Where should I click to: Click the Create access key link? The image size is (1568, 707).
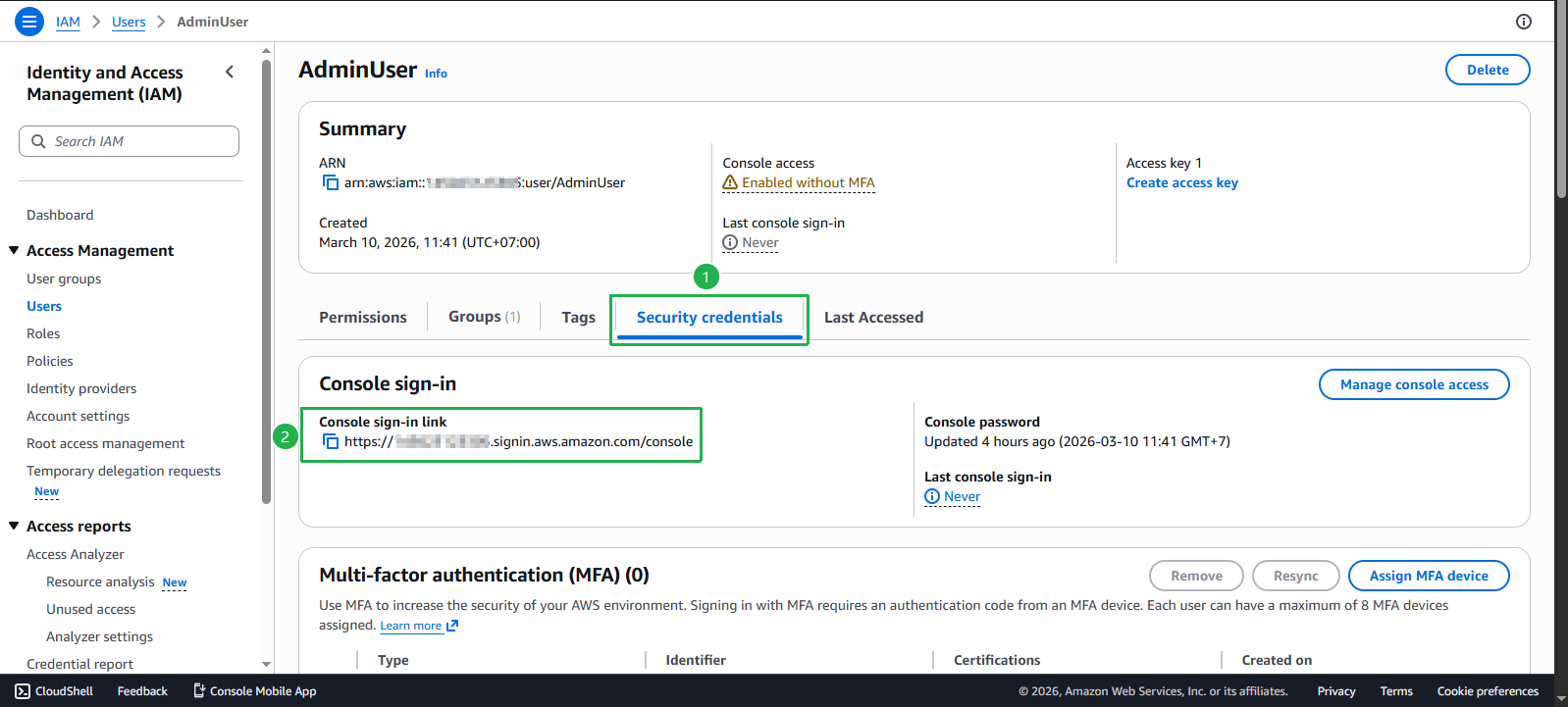point(1182,182)
